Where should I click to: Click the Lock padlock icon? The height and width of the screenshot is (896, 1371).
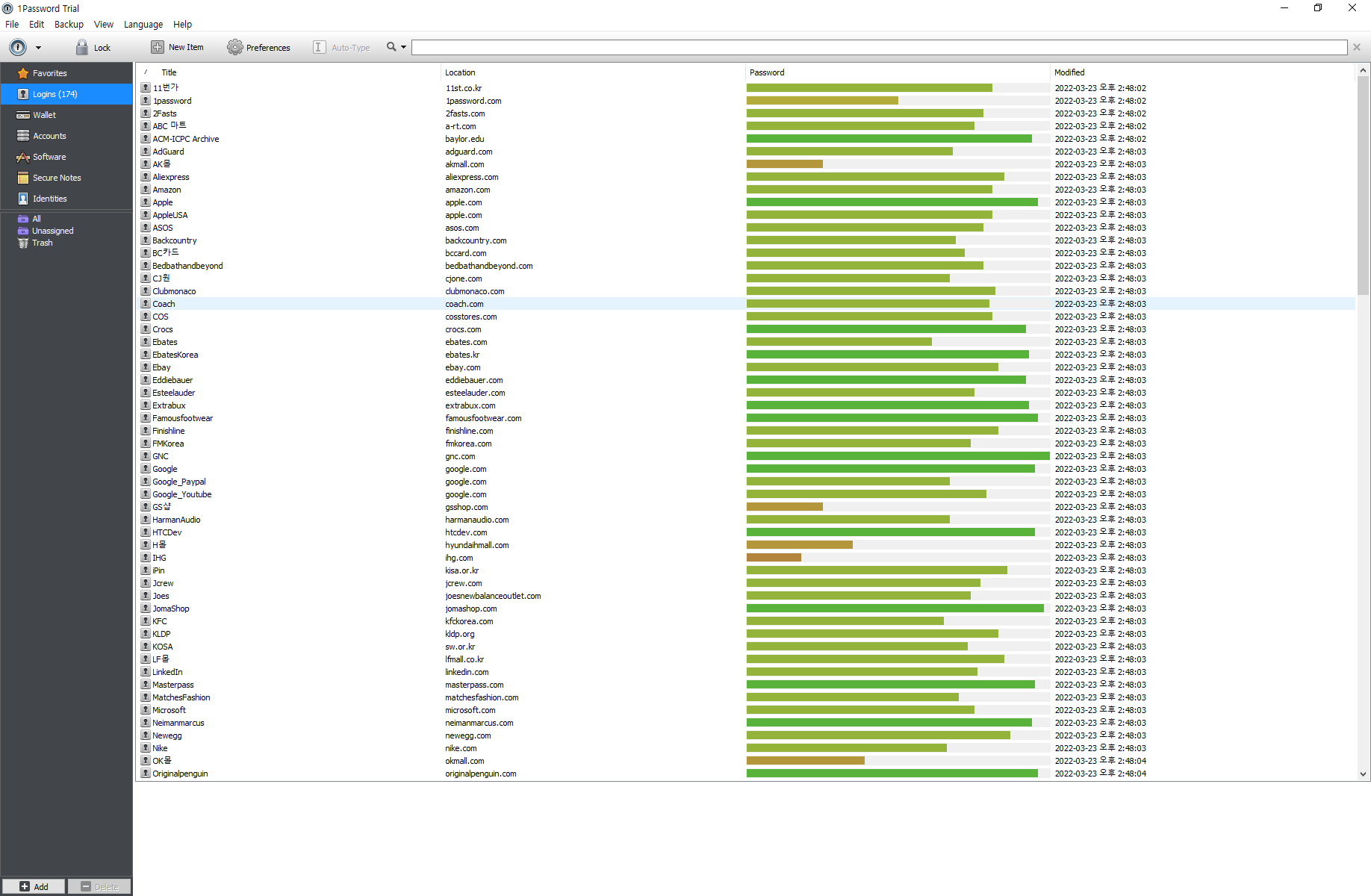pyautogui.click(x=82, y=47)
